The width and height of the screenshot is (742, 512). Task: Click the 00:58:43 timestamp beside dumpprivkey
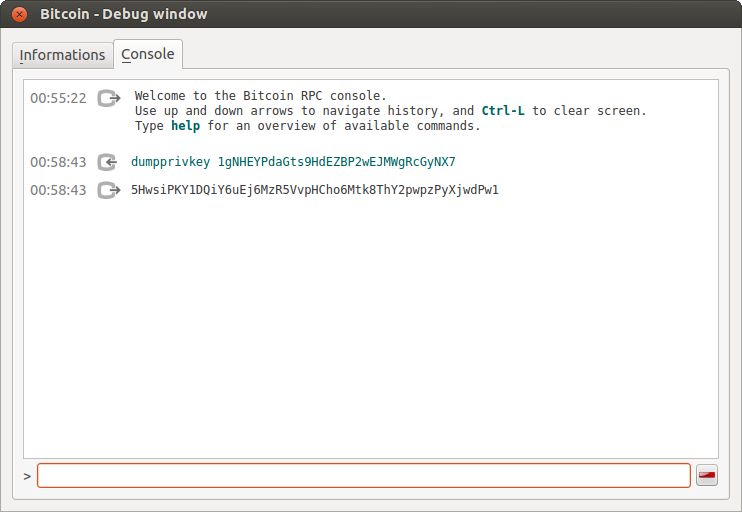point(58,162)
